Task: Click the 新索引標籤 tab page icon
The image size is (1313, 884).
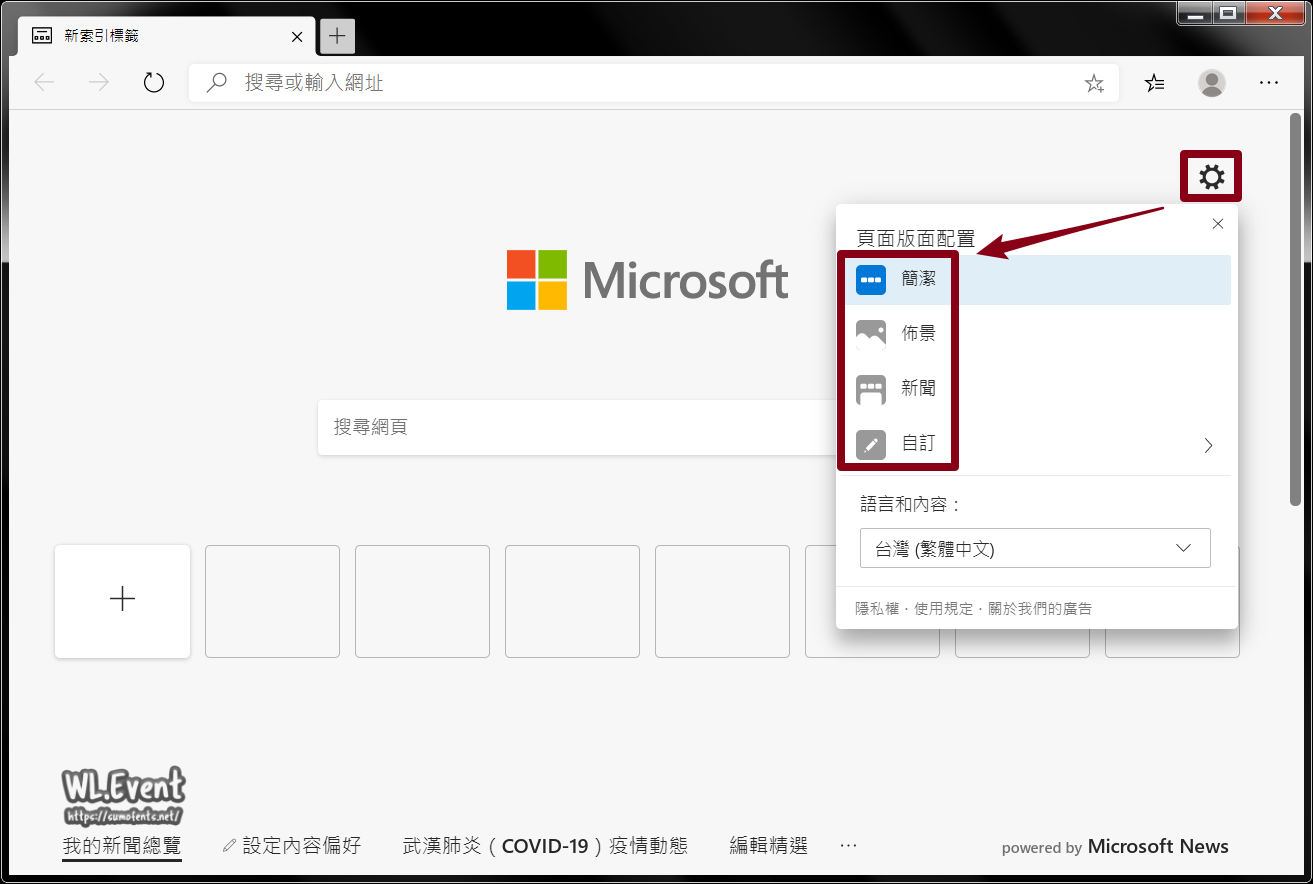Action: click(x=43, y=36)
